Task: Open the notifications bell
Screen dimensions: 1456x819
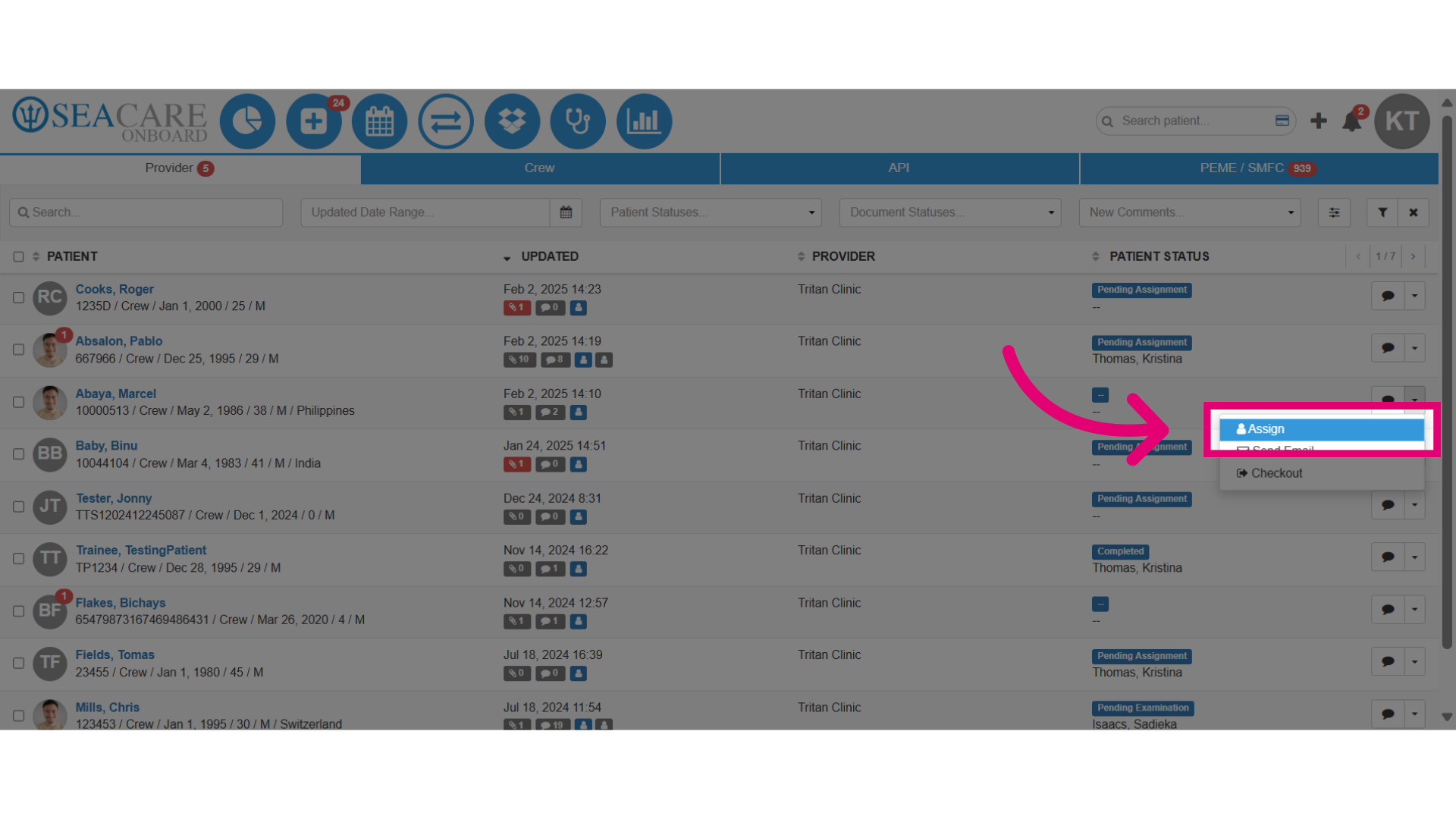Action: click(x=1351, y=121)
